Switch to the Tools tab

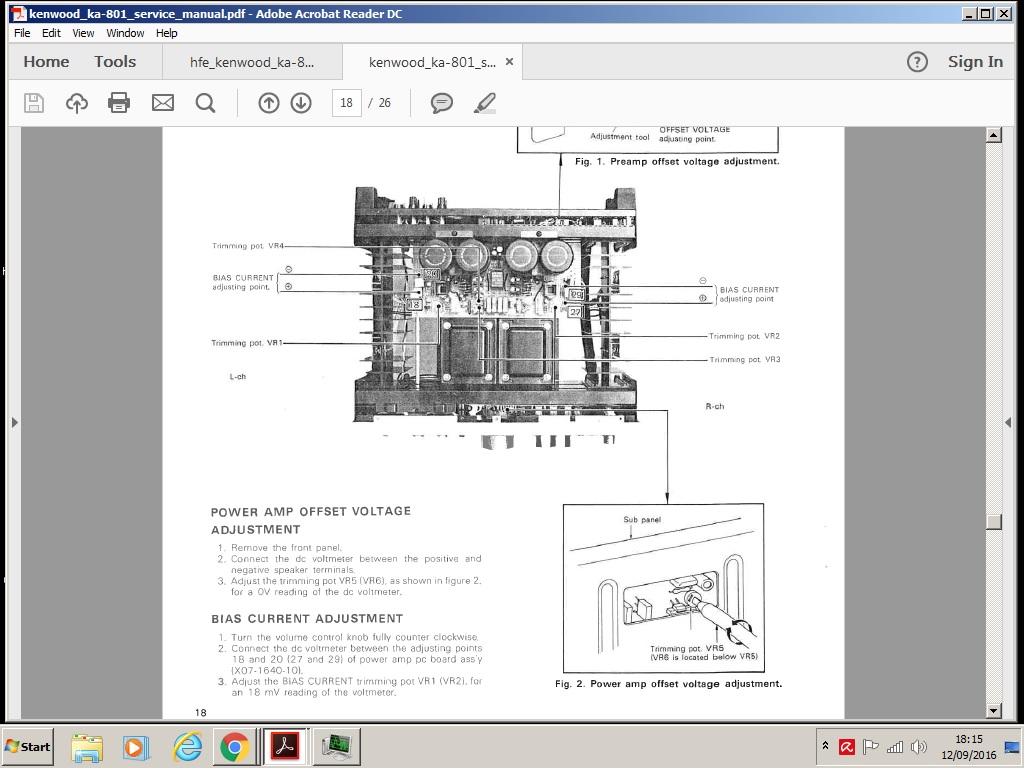[x=115, y=61]
